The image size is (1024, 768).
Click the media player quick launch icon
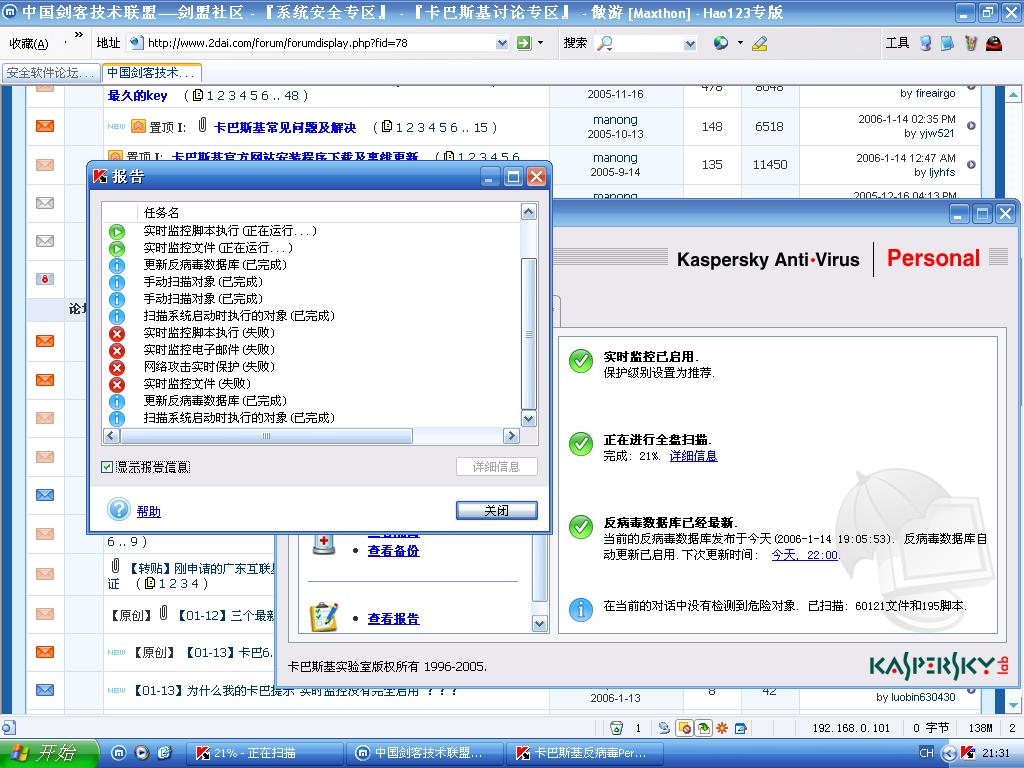(x=142, y=753)
